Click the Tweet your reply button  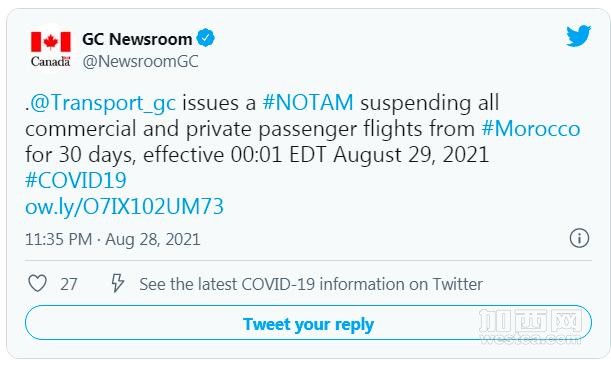(x=308, y=323)
